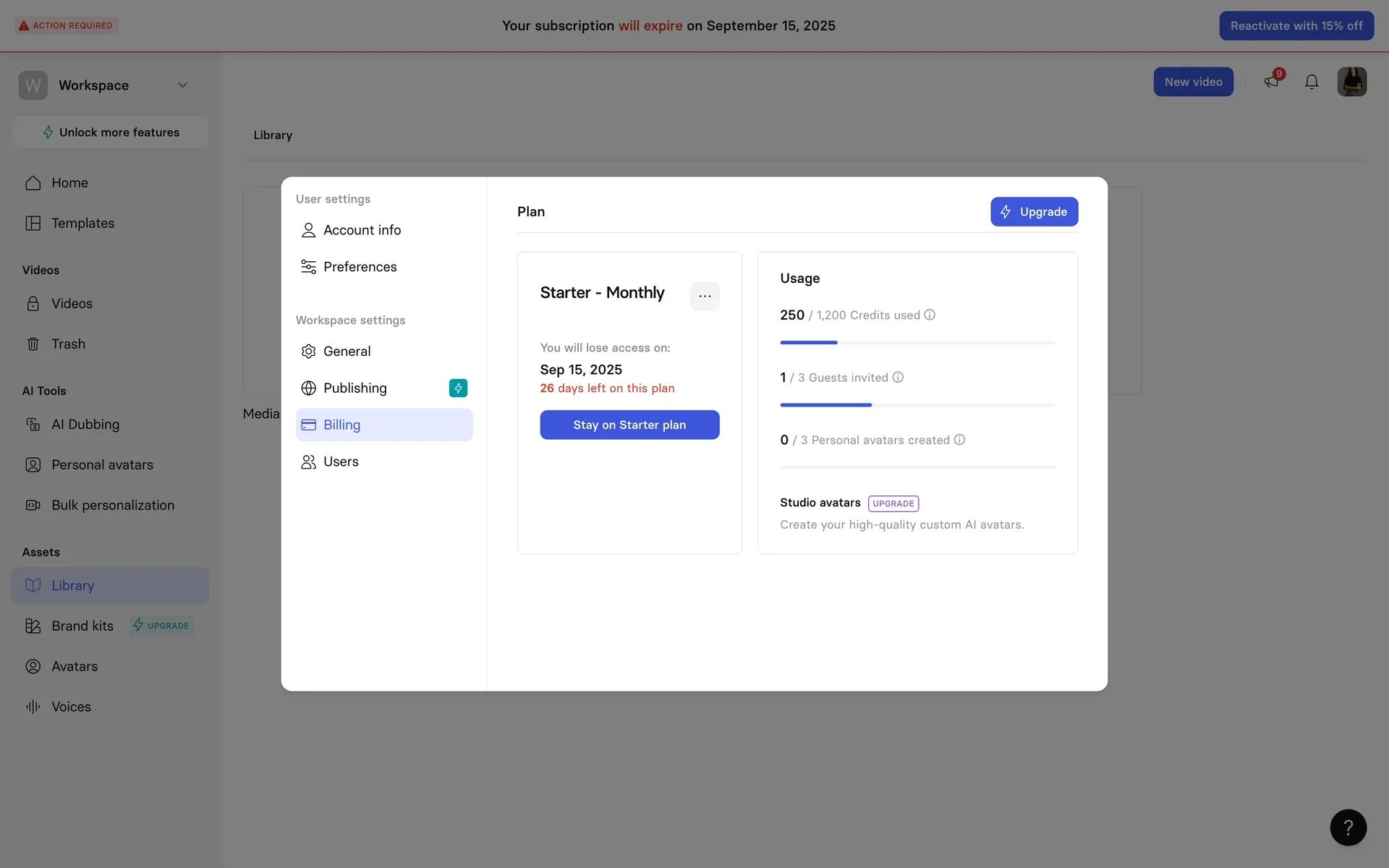Screen dimensions: 1389x868
Task: Show info about Personal avatars created
Action: click(959, 439)
